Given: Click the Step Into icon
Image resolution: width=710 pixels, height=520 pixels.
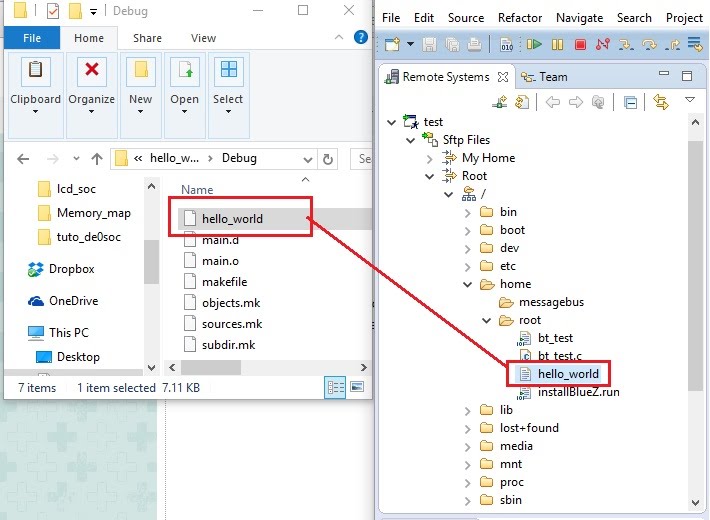Looking at the screenshot, I should tap(626, 44).
